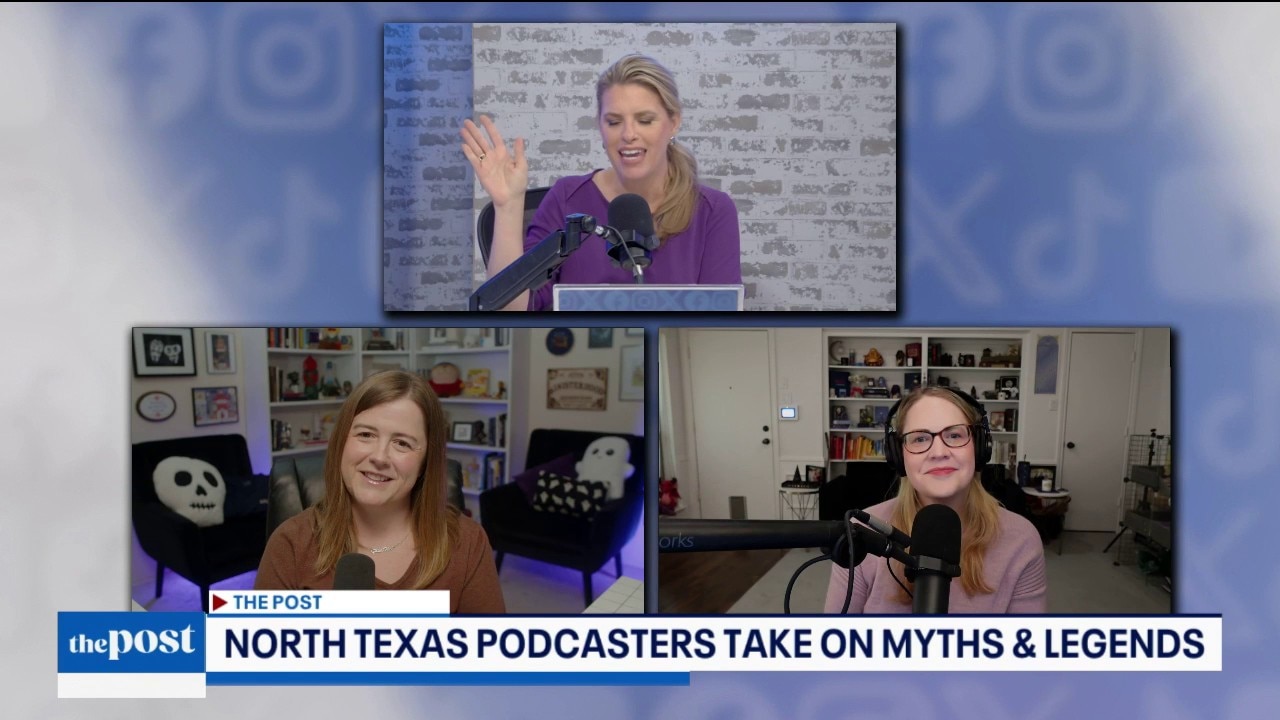Select the host video feed with brick wall
Viewport: 1280px width, 720px height.
[x=640, y=167]
